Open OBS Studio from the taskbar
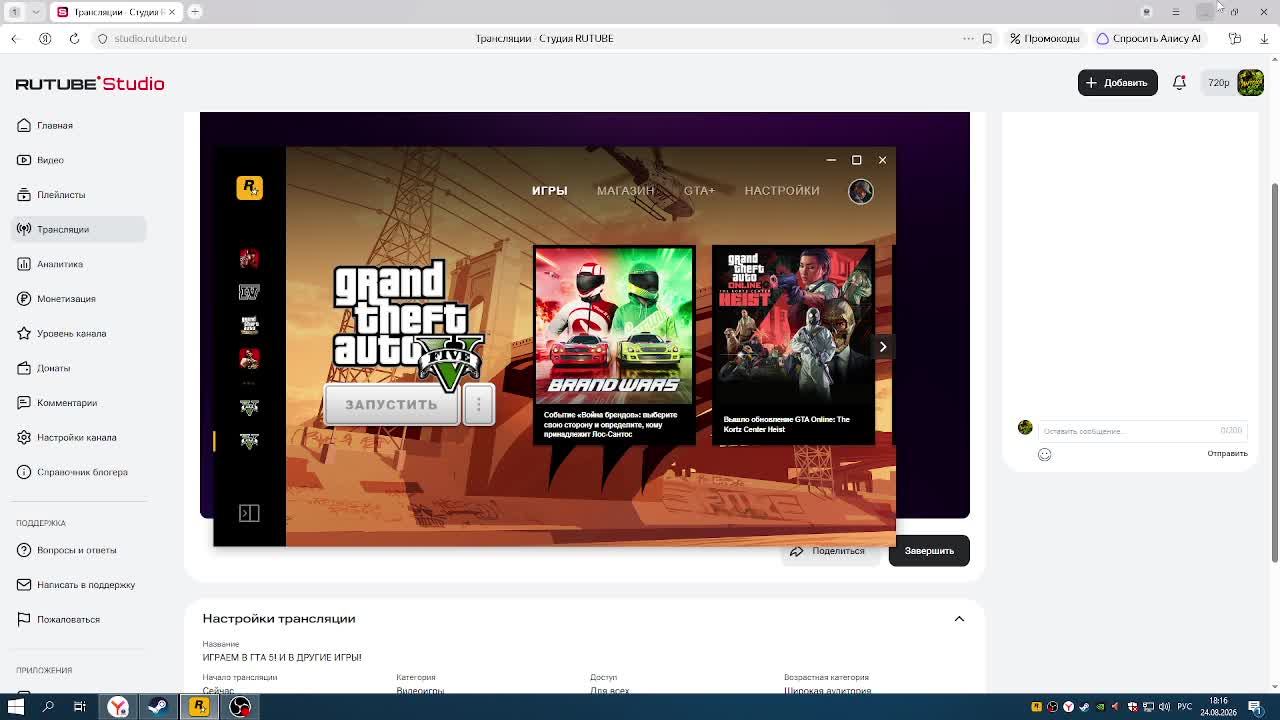Screen dimensions: 1280x720 pos(240,707)
